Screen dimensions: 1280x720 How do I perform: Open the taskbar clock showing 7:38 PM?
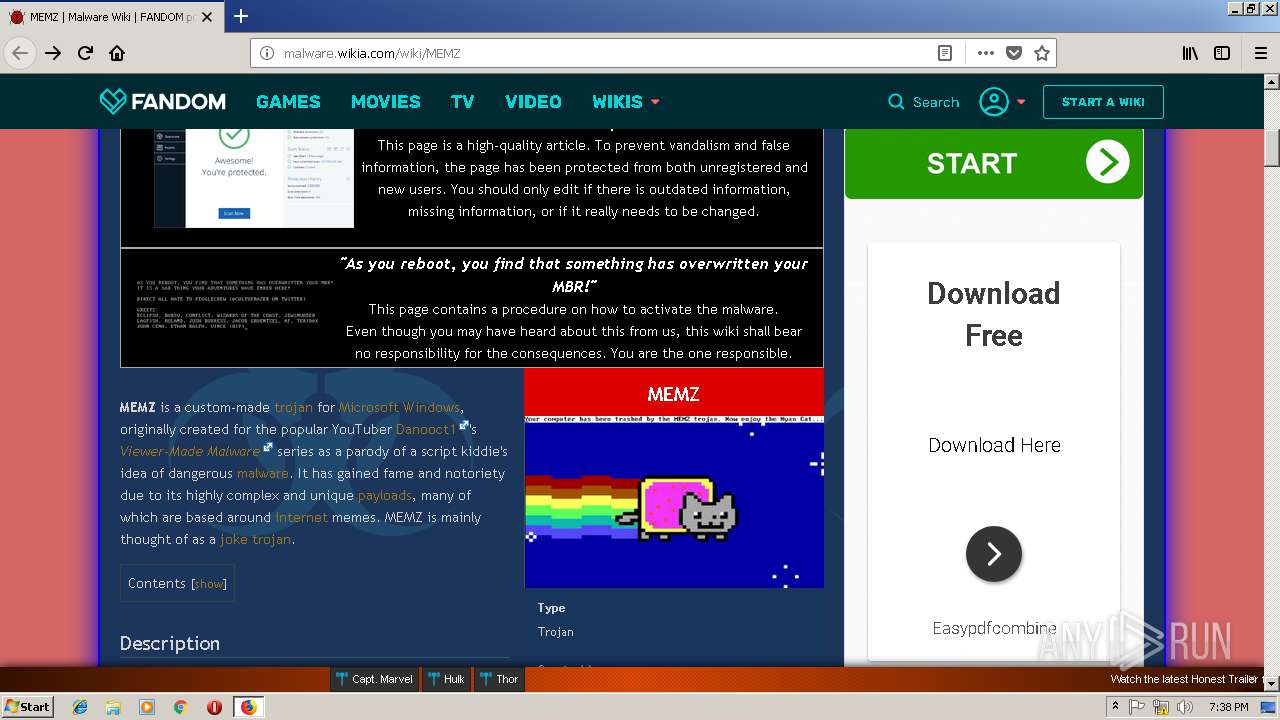click(x=1229, y=707)
